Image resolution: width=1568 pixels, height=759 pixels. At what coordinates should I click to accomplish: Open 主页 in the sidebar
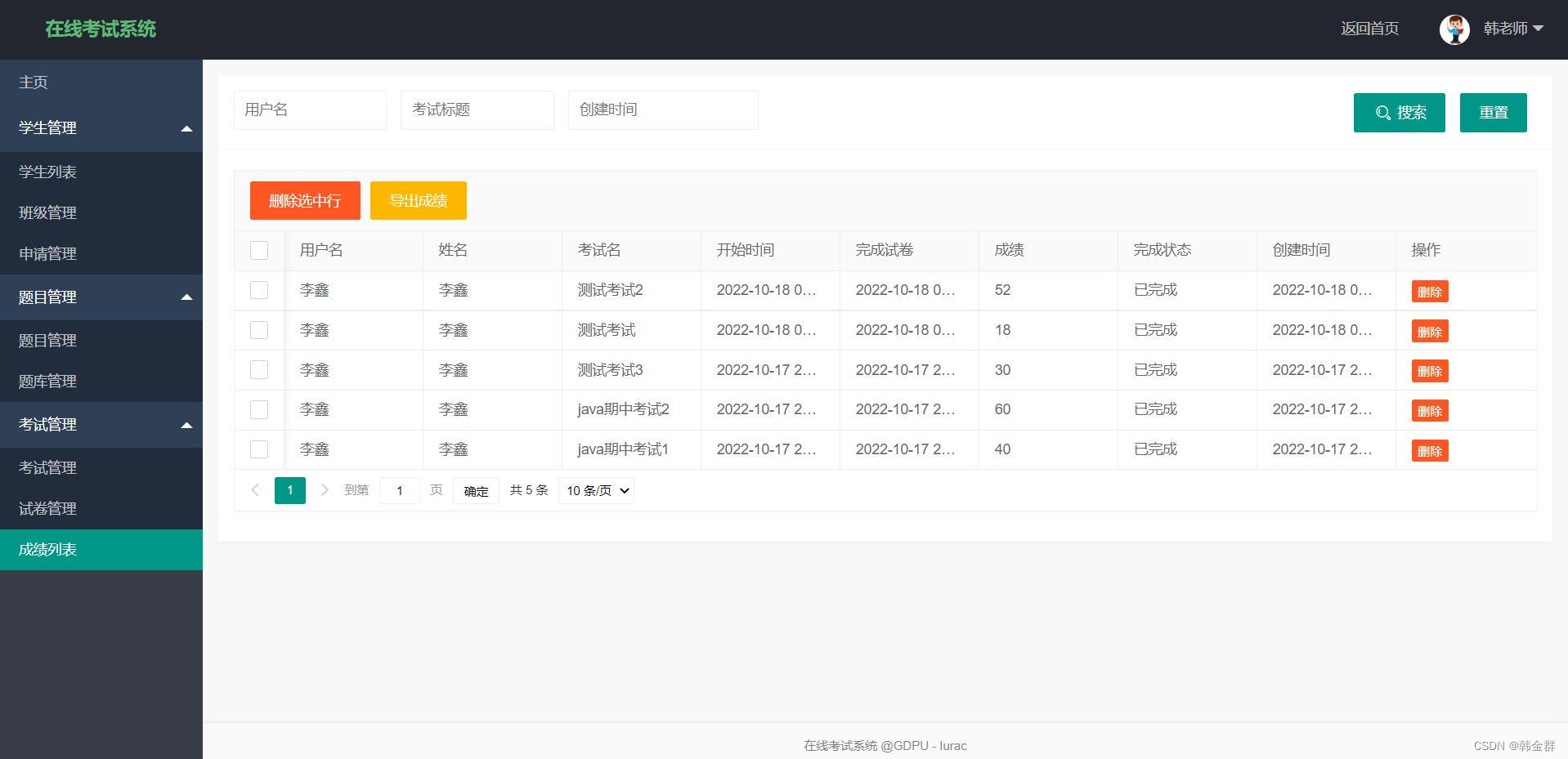(101, 83)
